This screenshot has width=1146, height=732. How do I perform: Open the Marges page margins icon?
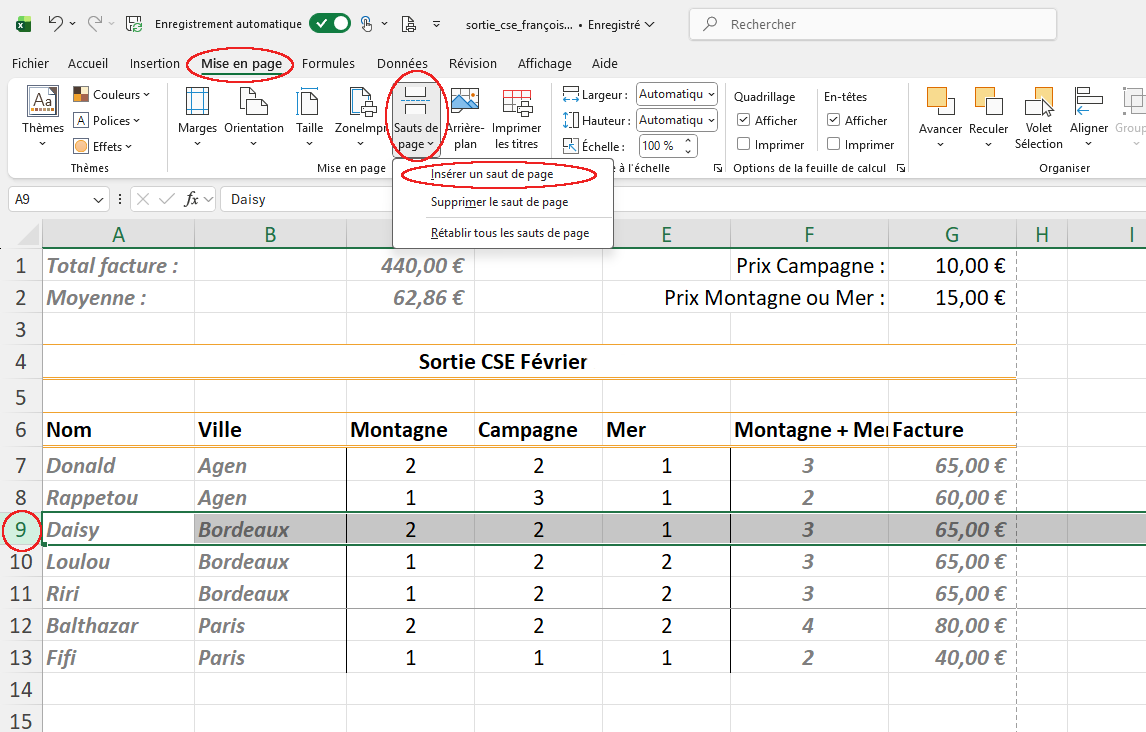click(197, 104)
